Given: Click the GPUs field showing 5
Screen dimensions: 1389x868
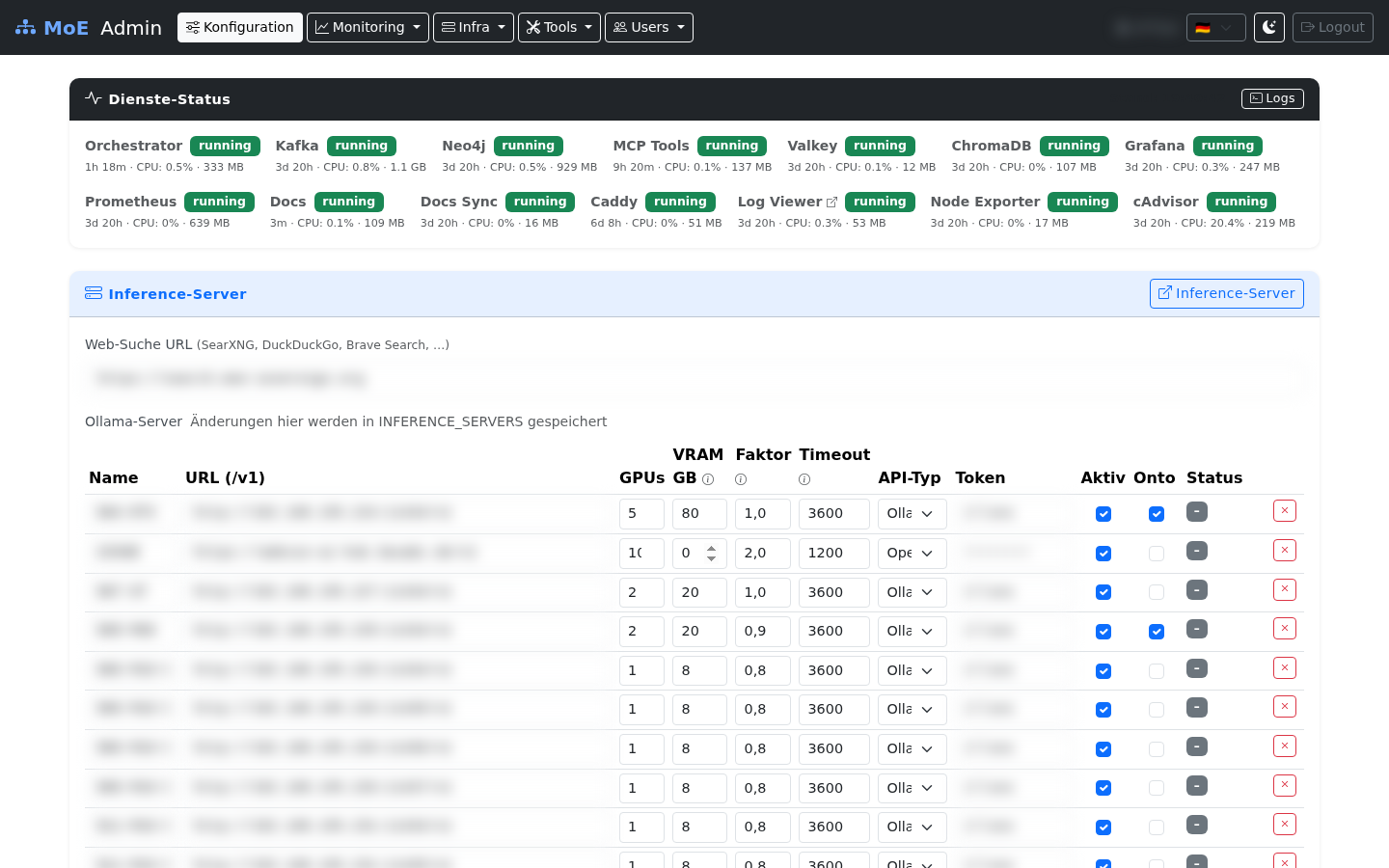Looking at the screenshot, I should click(x=641, y=514).
